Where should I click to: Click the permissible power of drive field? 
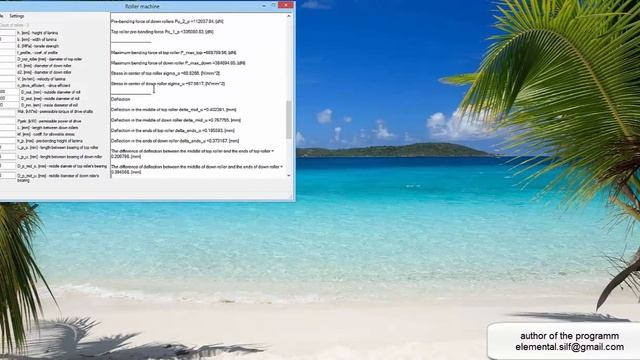click(x=8, y=121)
